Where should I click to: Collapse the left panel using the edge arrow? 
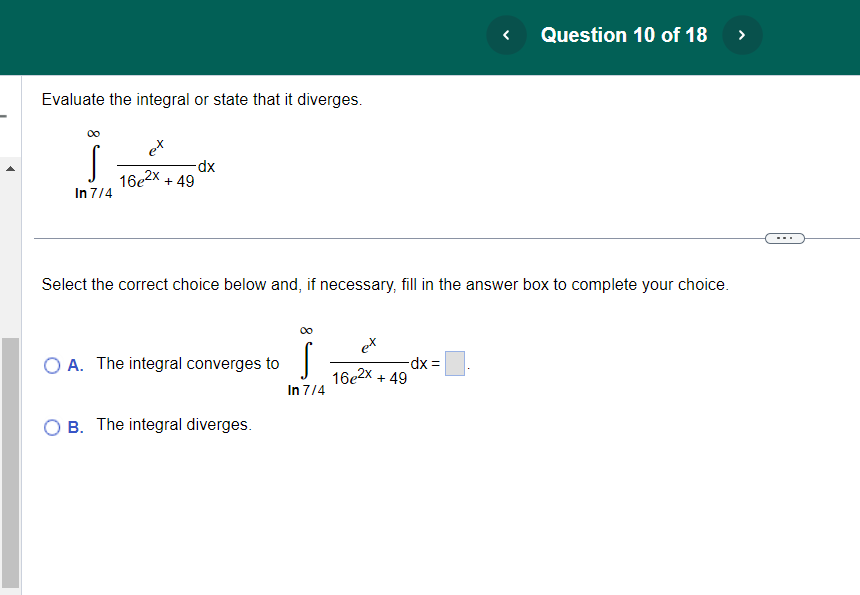[10, 169]
